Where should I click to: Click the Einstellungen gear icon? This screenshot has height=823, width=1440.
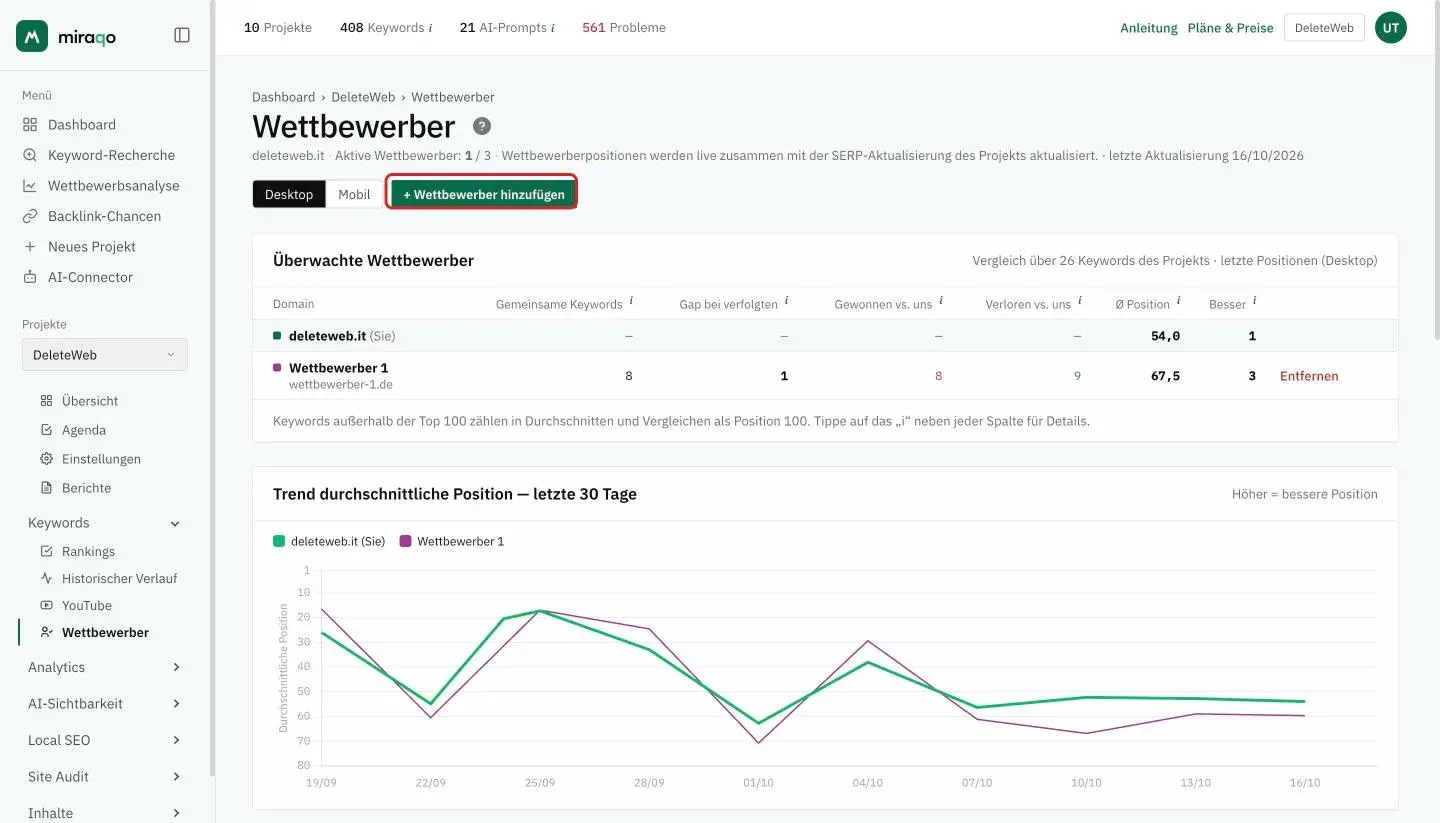pyautogui.click(x=46, y=459)
